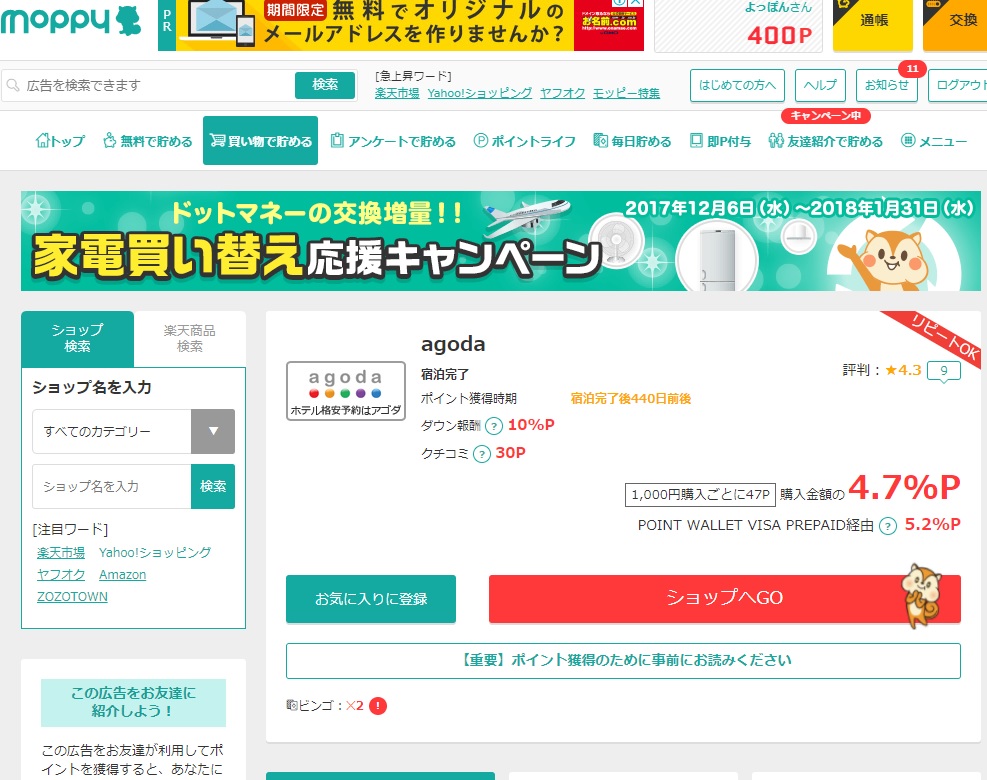Click the agoda shop logo image
Image resolution: width=987 pixels, height=780 pixels.
(x=346, y=390)
